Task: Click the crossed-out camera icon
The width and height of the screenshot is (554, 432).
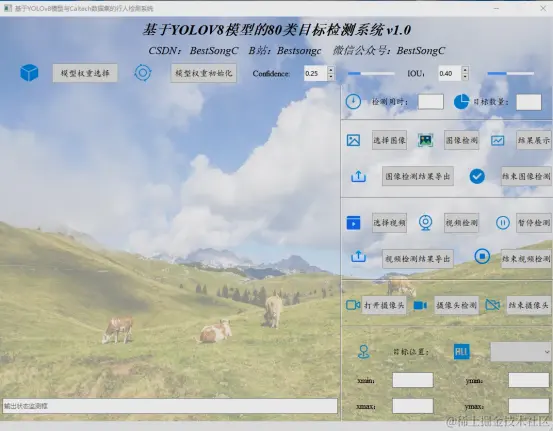Action: coord(493,304)
